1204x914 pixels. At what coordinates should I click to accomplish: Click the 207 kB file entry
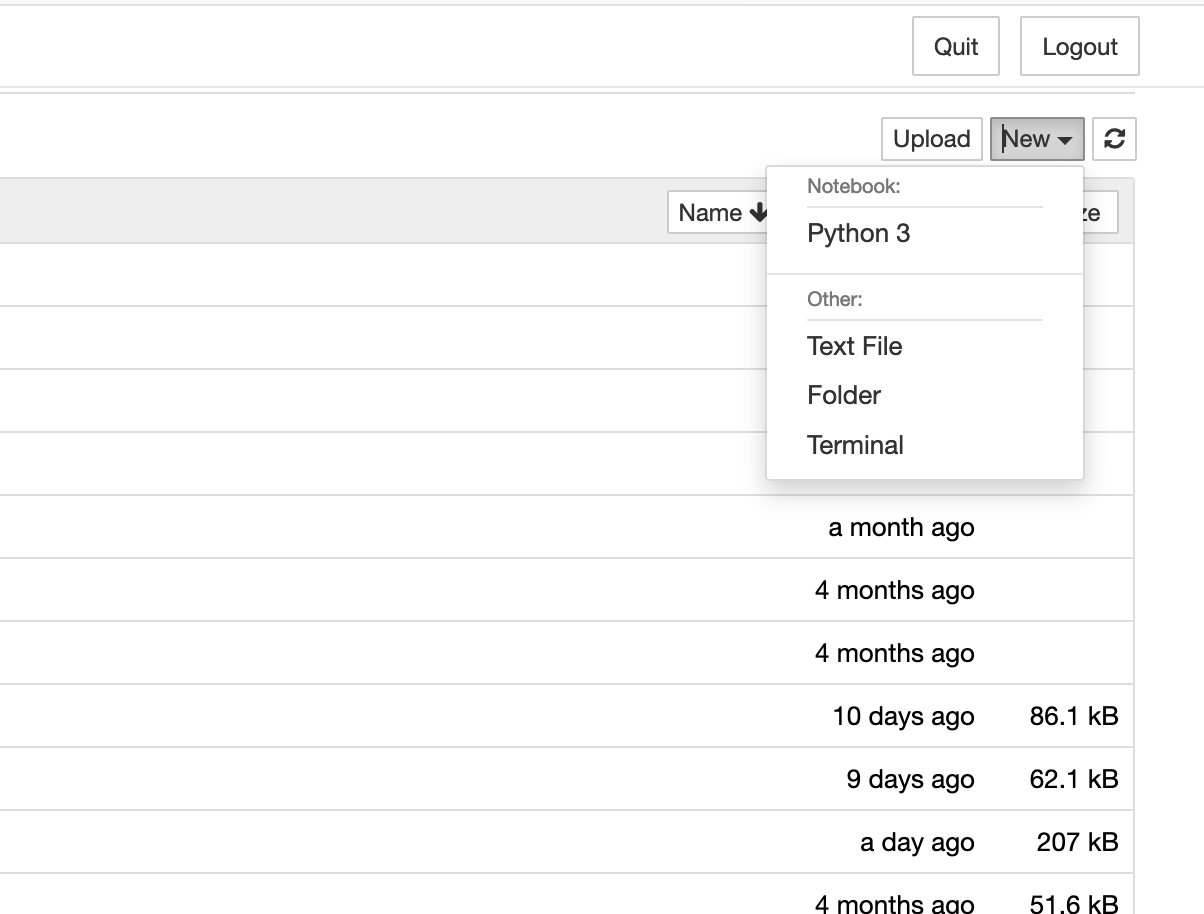tap(1075, 841)
